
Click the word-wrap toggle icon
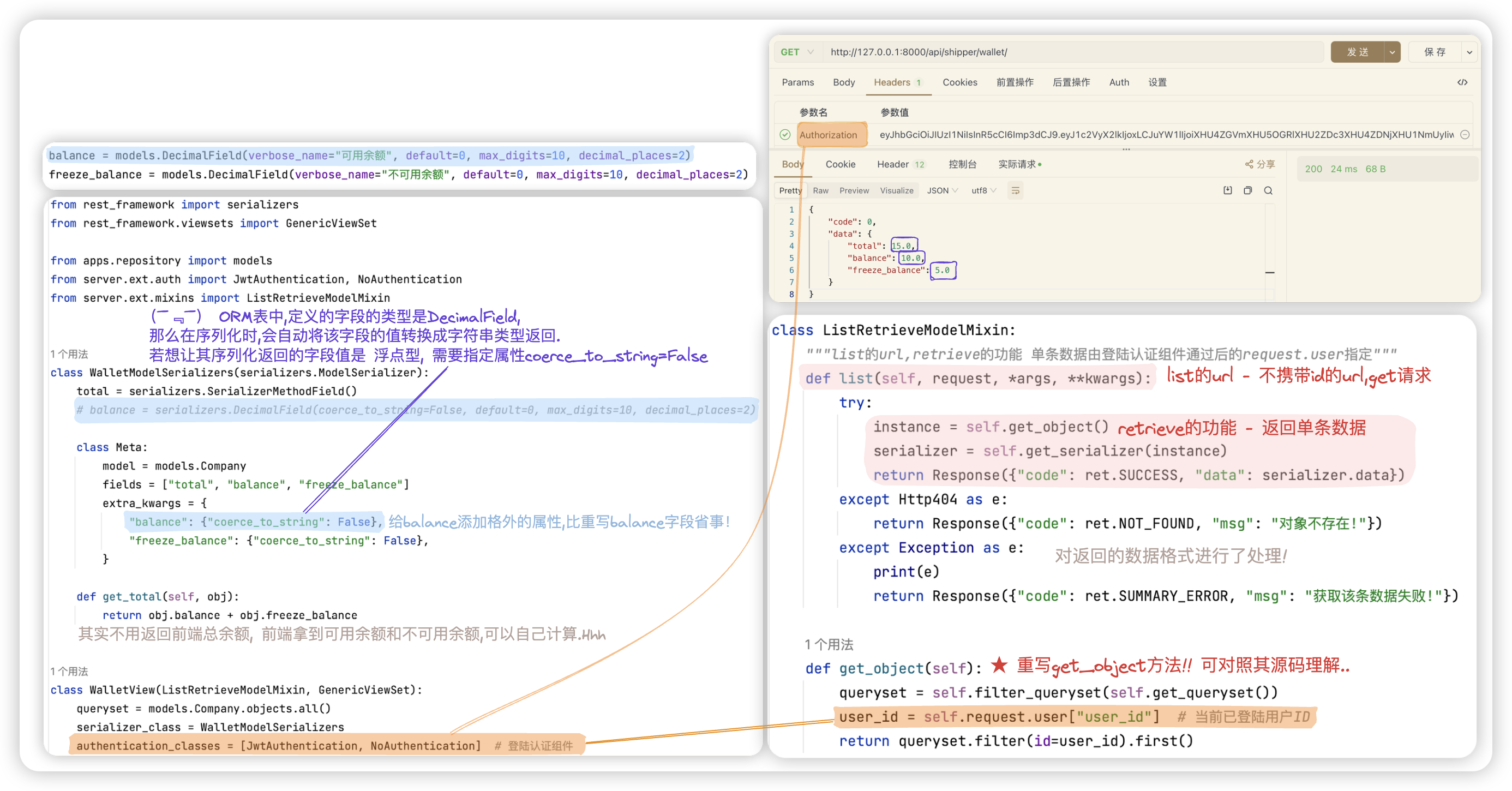1016,190
